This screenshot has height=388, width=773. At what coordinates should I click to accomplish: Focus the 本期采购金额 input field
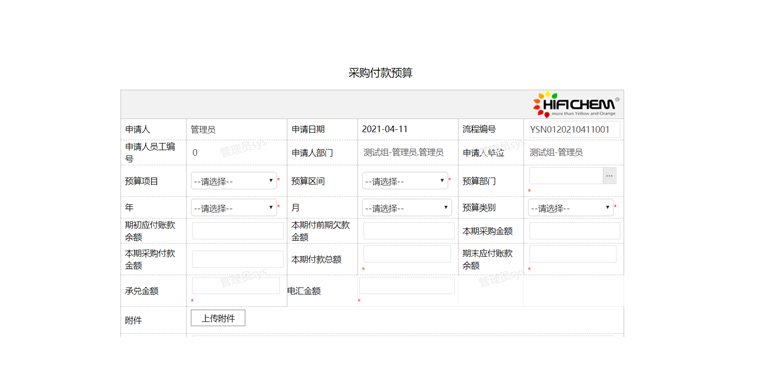tap(575, 231)
